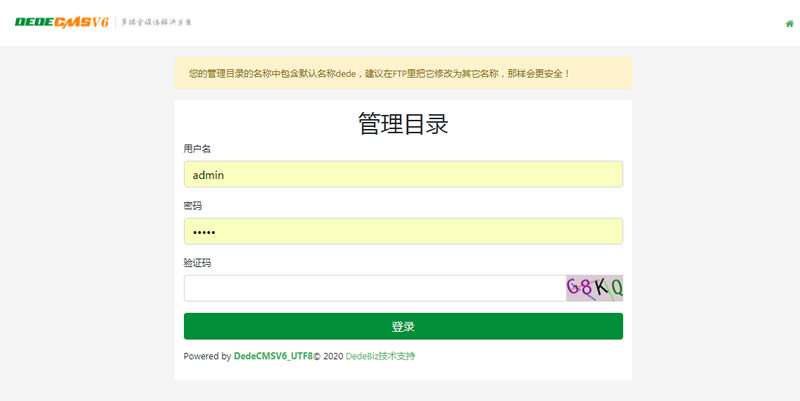Click the empty captcha input box
The image size is (800, 401).
(374, 288)
